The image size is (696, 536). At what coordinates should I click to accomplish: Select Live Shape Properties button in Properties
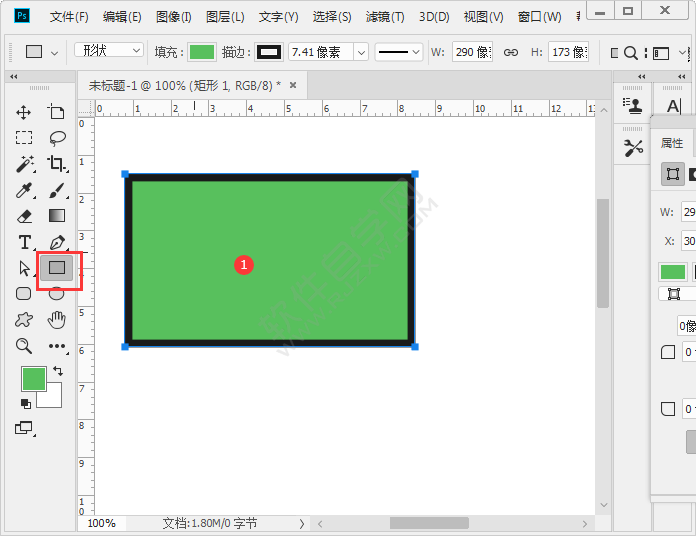pos(673,174)
